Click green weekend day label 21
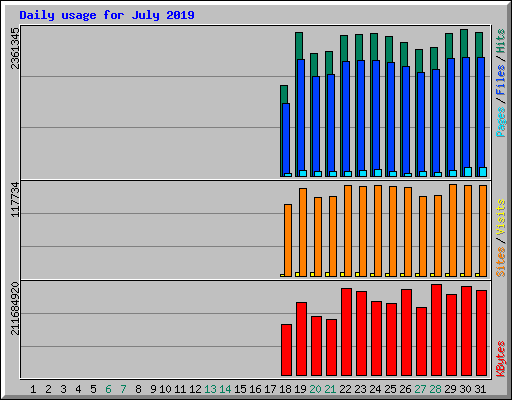The width and height of the screenshot is (512, 400). tap(330, 389)
